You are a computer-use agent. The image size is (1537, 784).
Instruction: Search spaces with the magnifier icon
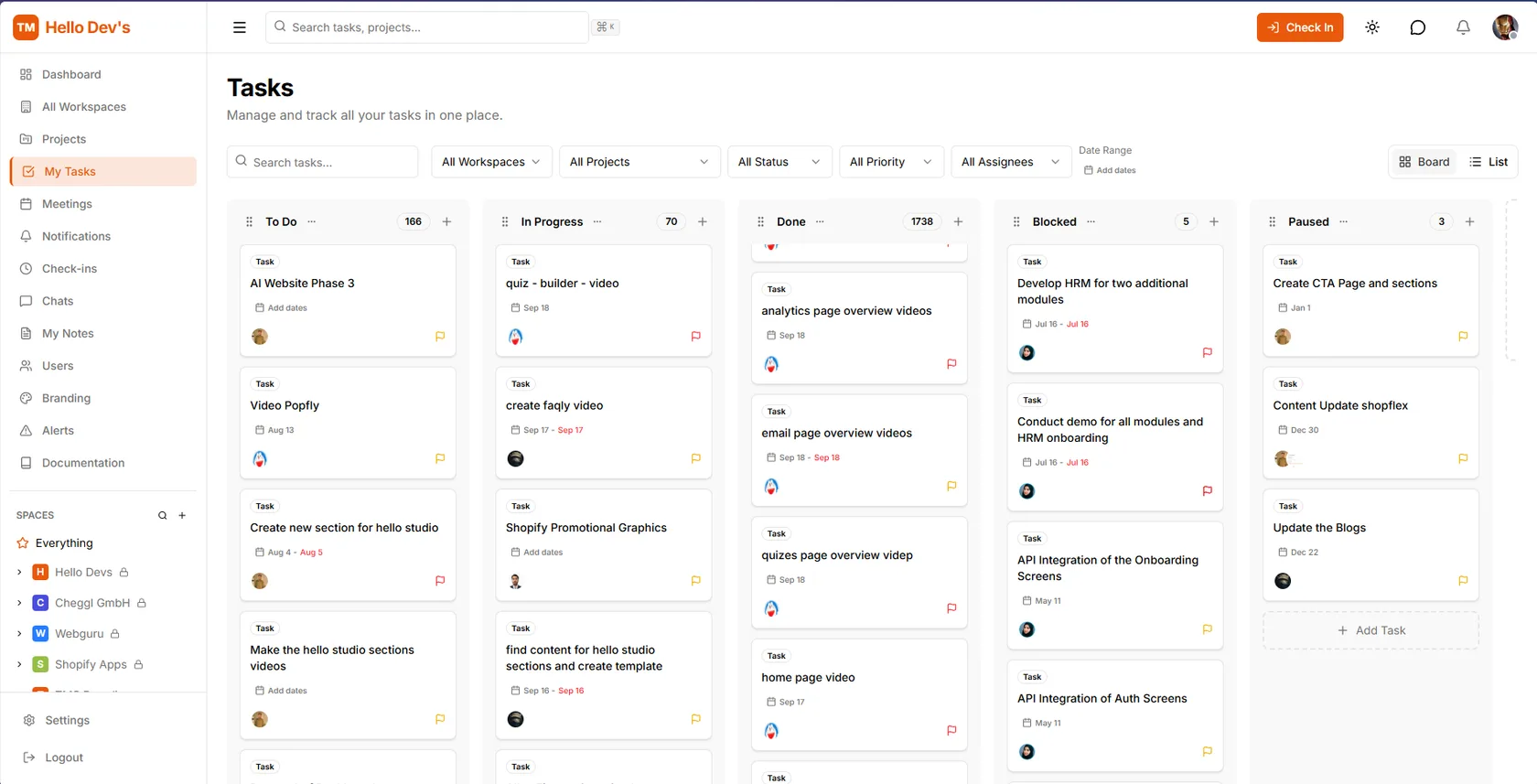(163, 516)
